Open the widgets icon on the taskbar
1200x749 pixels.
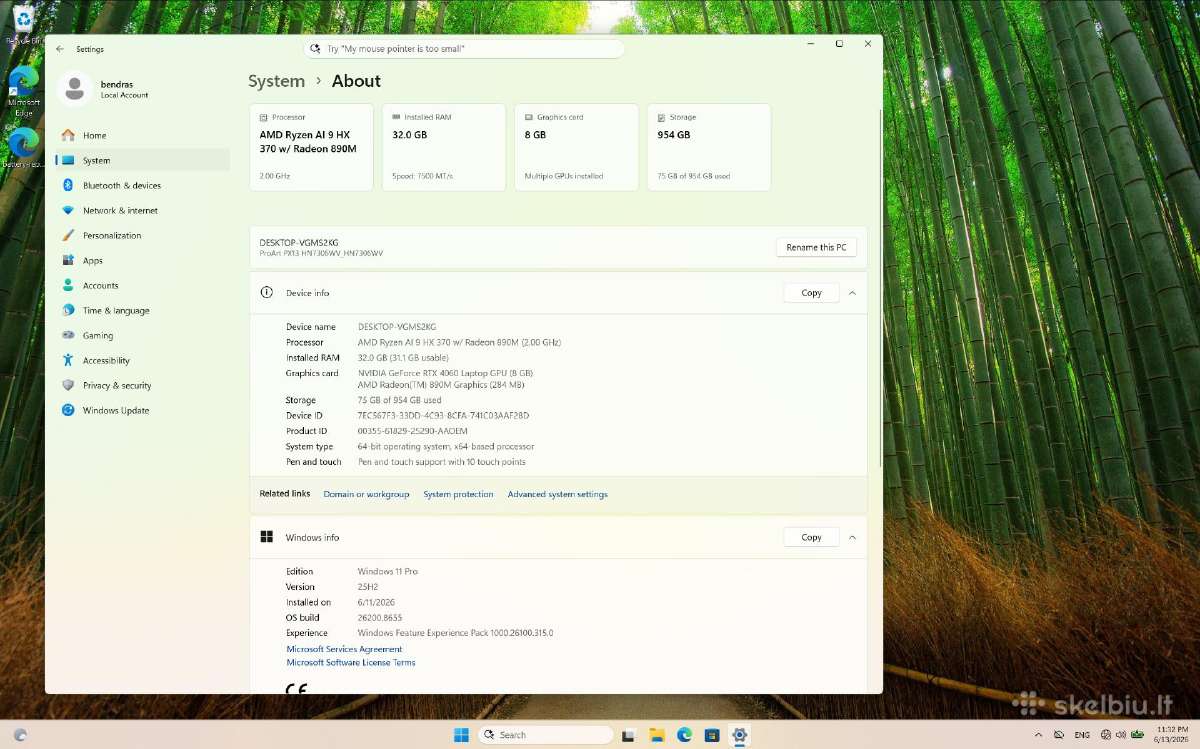[20, 735]
